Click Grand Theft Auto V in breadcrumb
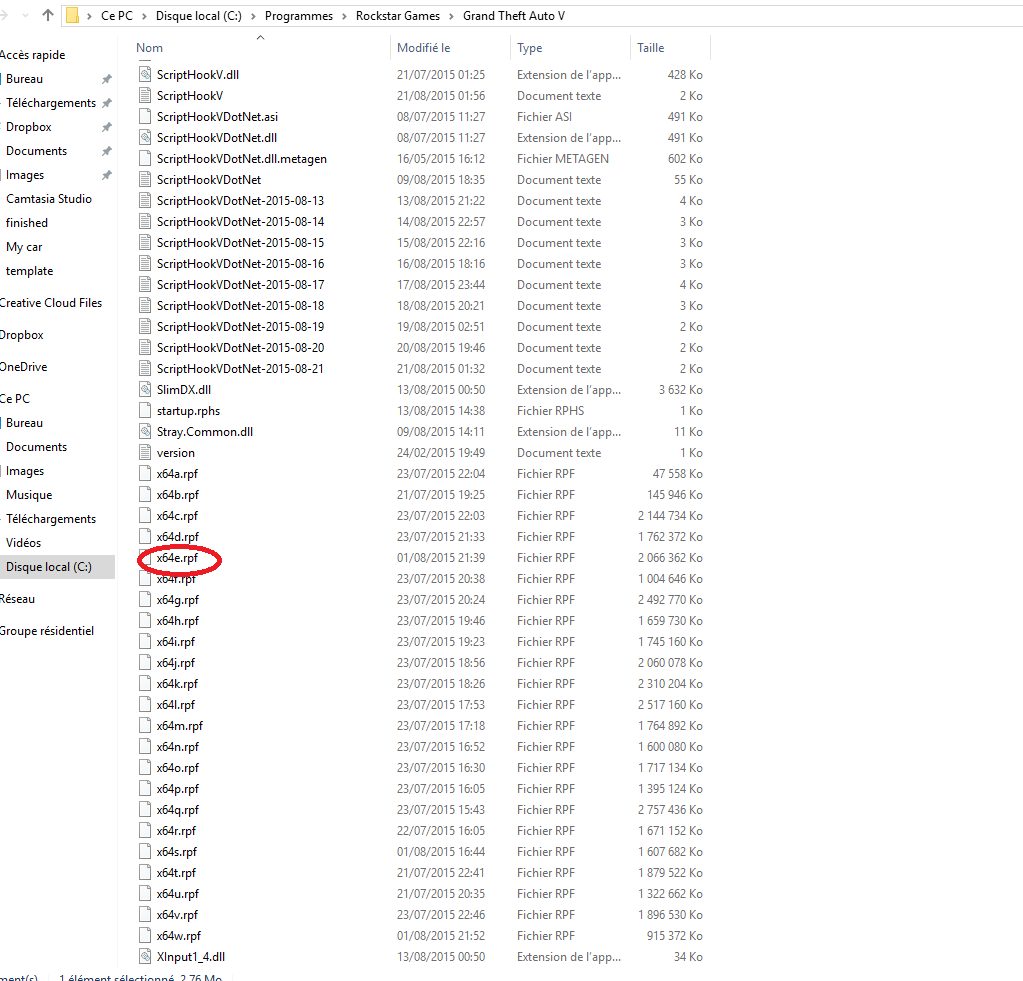 pos(513,16)
